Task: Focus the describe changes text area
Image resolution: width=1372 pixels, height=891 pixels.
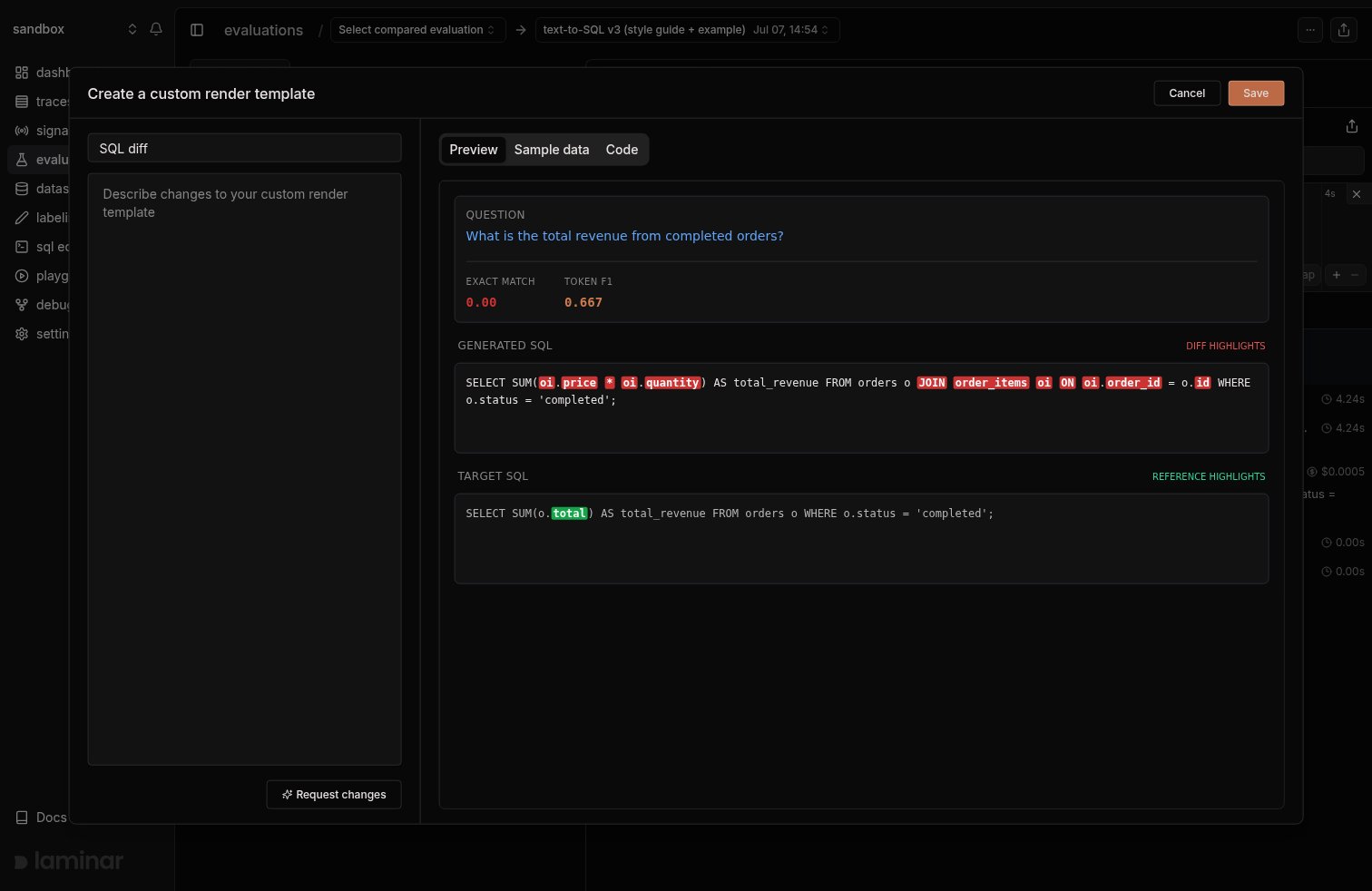Action: point(244,469)
